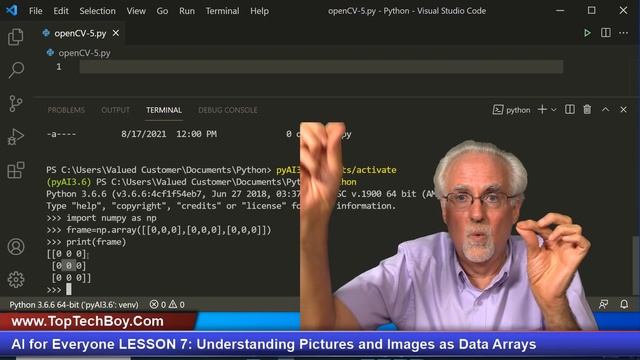The height and width of the screenshot is (360, 640).
Task: Open the editor More Actions menu
Action: coord(623,33)
